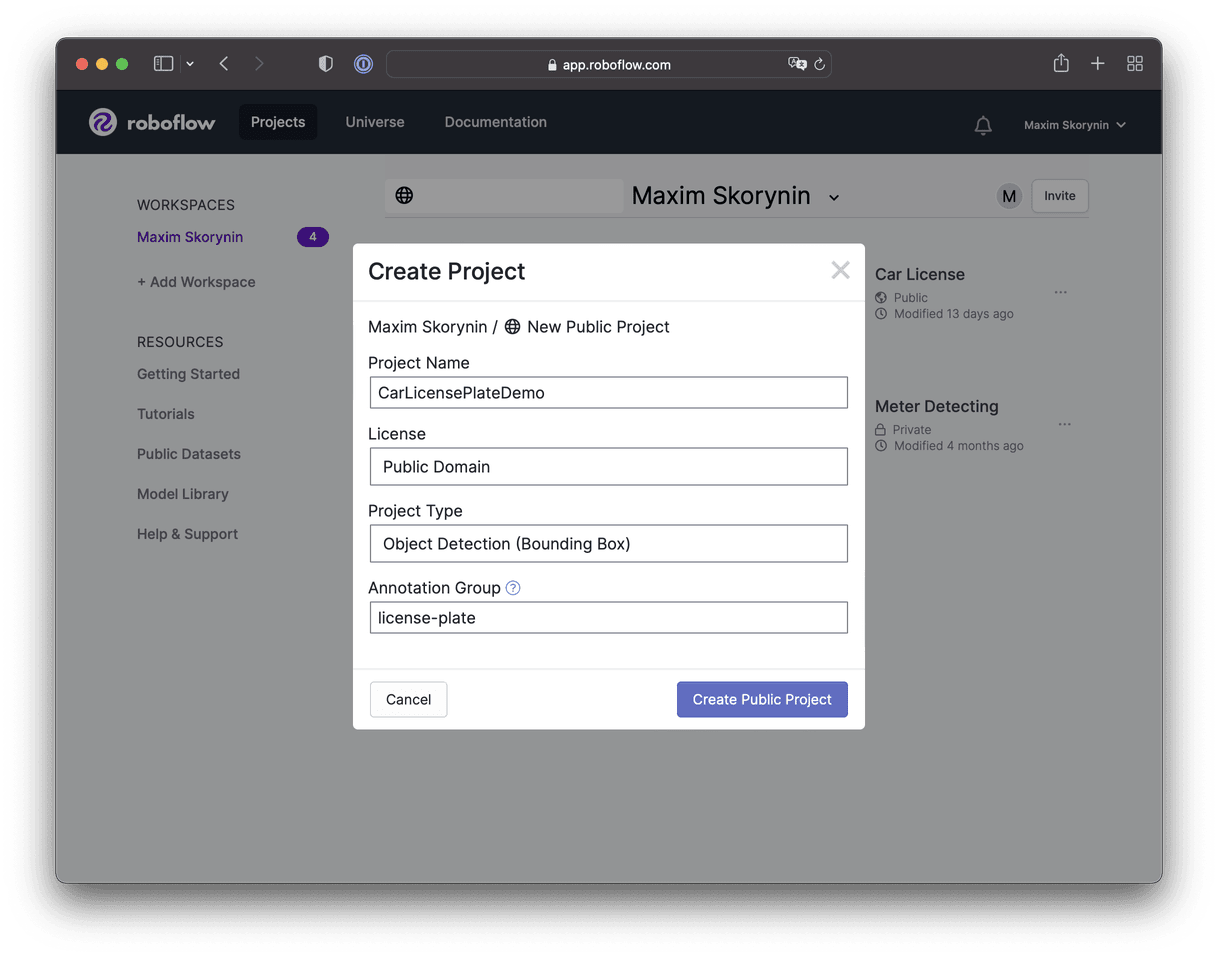The width and height of the screenshot is (1218, 957).
Task: Open the notifications bell
Action: [983, 125]
